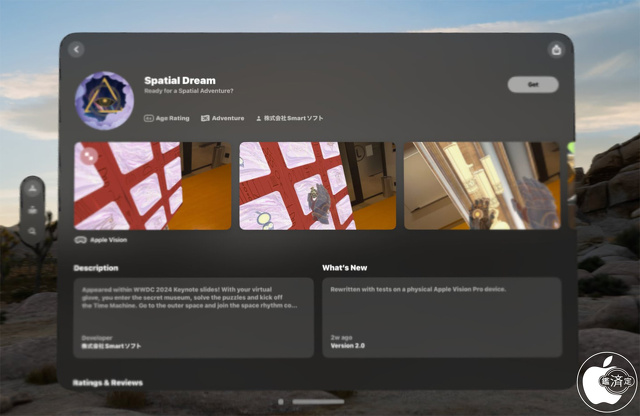Open the share sheet icon
The height and width of the screenshot is (416, 640).
[x=556, y=50]
